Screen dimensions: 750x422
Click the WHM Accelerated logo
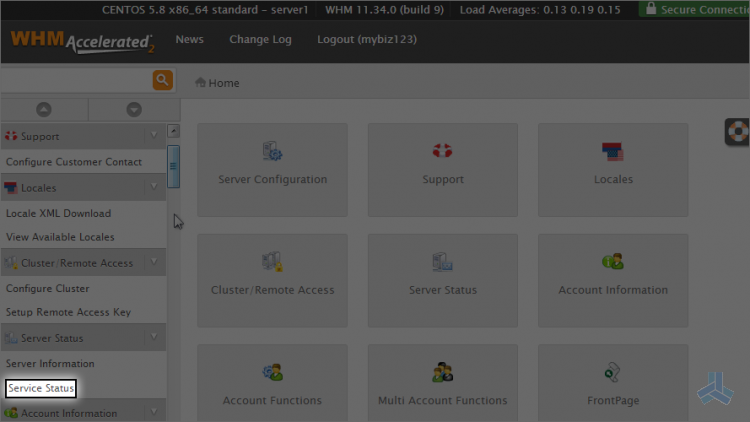(x=82, y=42)
